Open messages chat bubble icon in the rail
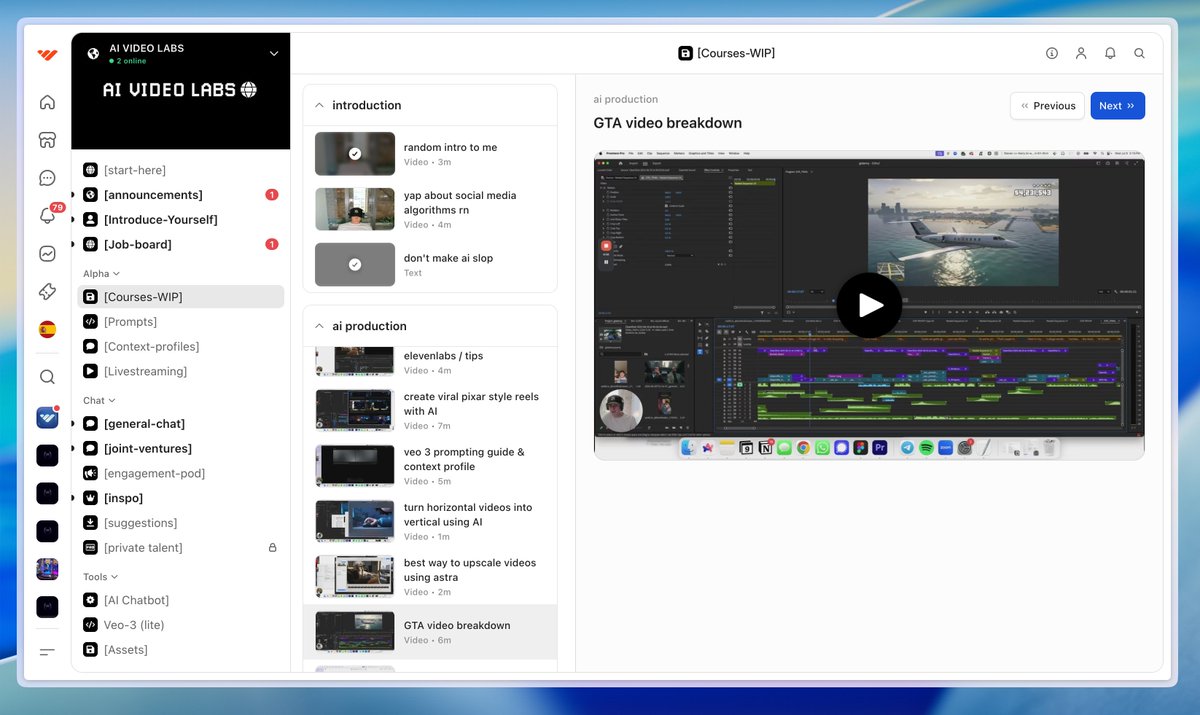The width and height of the screenshot is (1200, 715). coord(47,178)
